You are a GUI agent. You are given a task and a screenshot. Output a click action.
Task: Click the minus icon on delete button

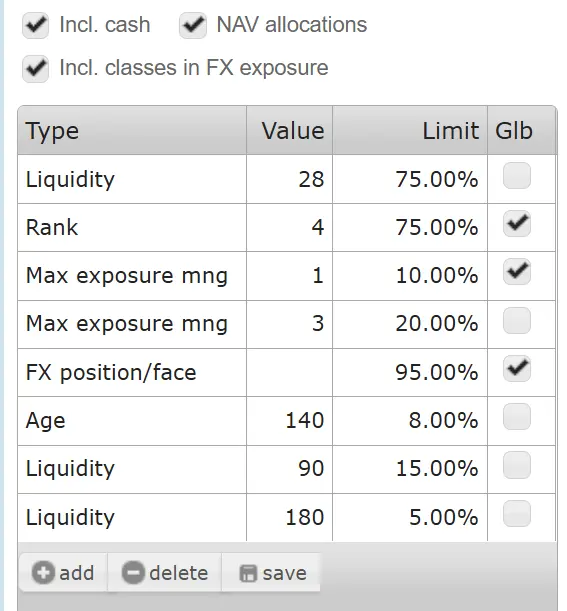click(133, 573)
